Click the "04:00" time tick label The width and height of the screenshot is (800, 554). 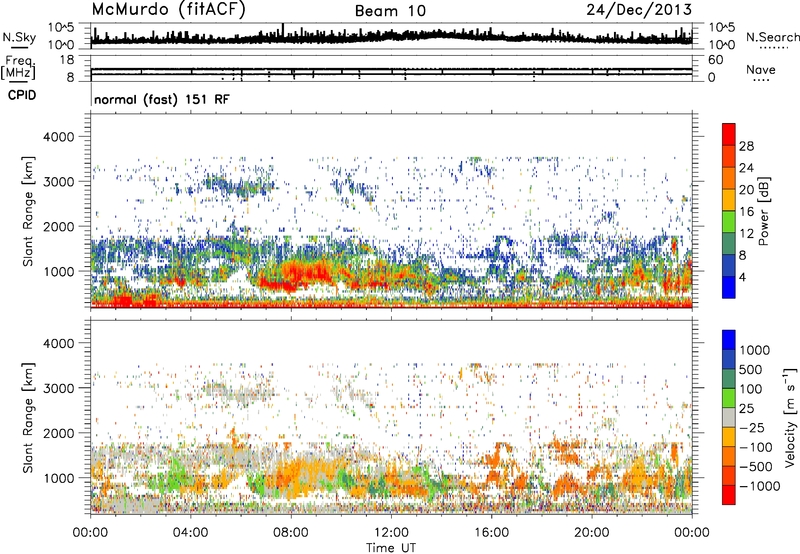(x=190, y=533)
